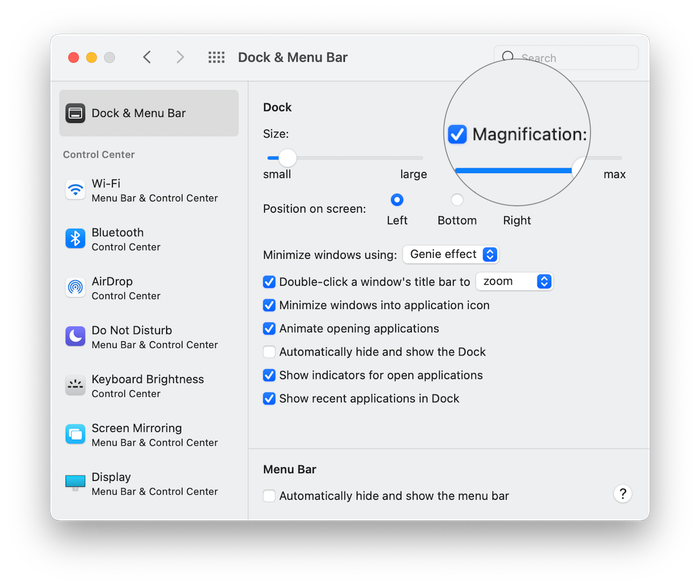Image resolution: width=700 pixels, height=587 pixels.
Task: Click the Dock size slider knob
Action: tap(288, 158)
